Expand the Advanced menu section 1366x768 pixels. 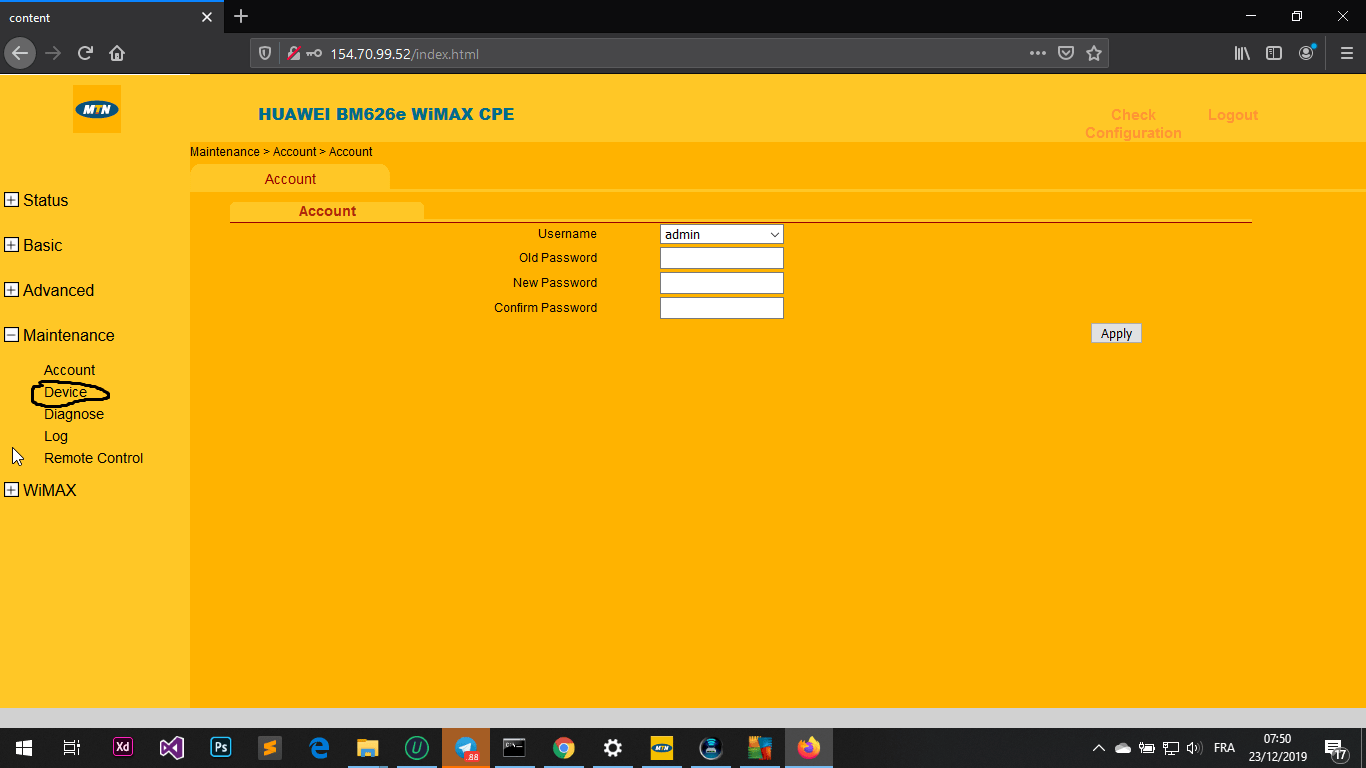(x=11, y=290)
